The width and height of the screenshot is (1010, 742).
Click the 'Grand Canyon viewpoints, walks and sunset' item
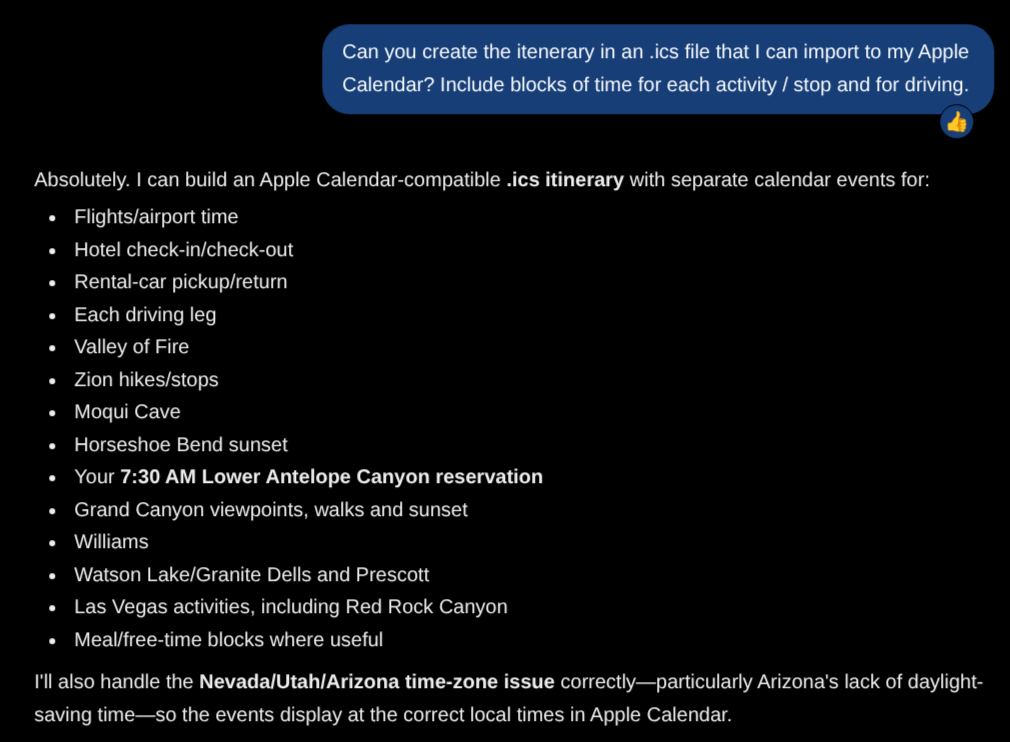coord(271,509)
